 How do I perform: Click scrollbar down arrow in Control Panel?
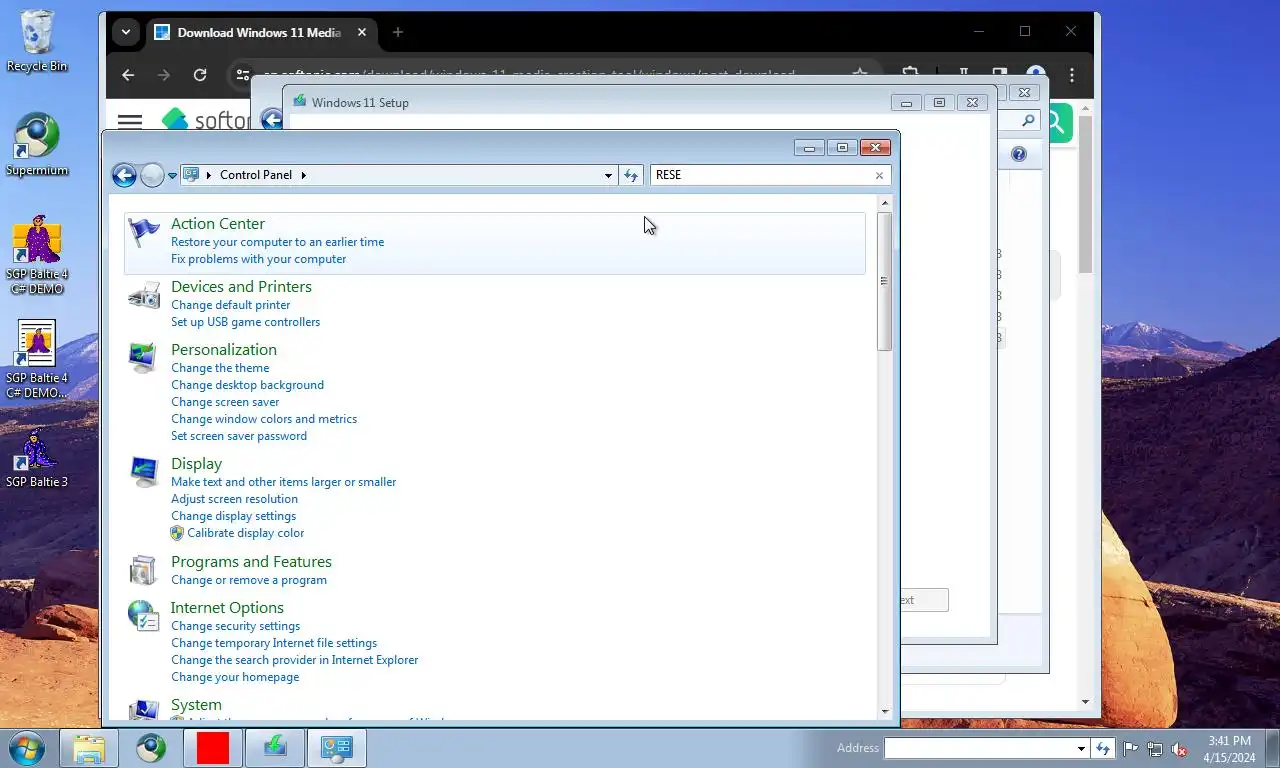click(x=884, y=712)
